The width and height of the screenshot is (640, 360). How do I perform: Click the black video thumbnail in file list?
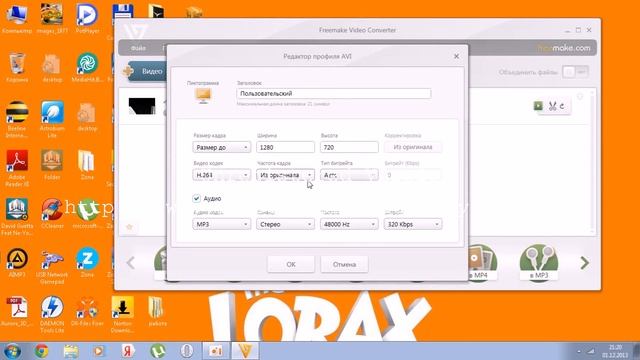point(142,106)
